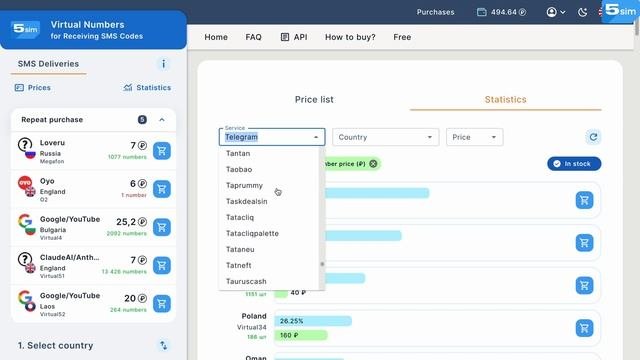The image size is (640, 360).
Task: Buy Google/YouTube Bulgaria number via cart icon
Action: pyautogui.click(x=162, y=227)
